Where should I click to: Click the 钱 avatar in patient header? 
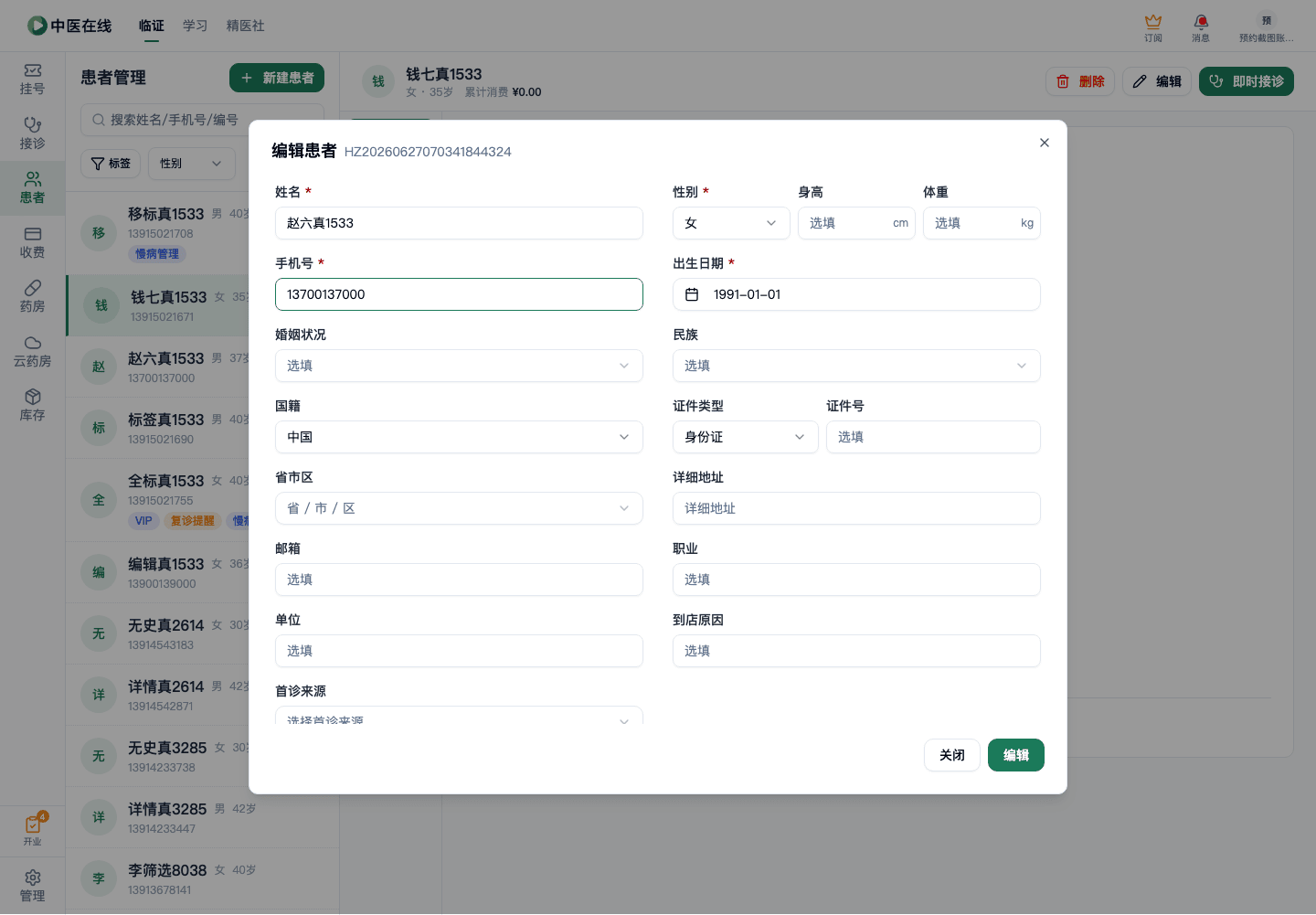pyautogui.click(x=378, y=81)
